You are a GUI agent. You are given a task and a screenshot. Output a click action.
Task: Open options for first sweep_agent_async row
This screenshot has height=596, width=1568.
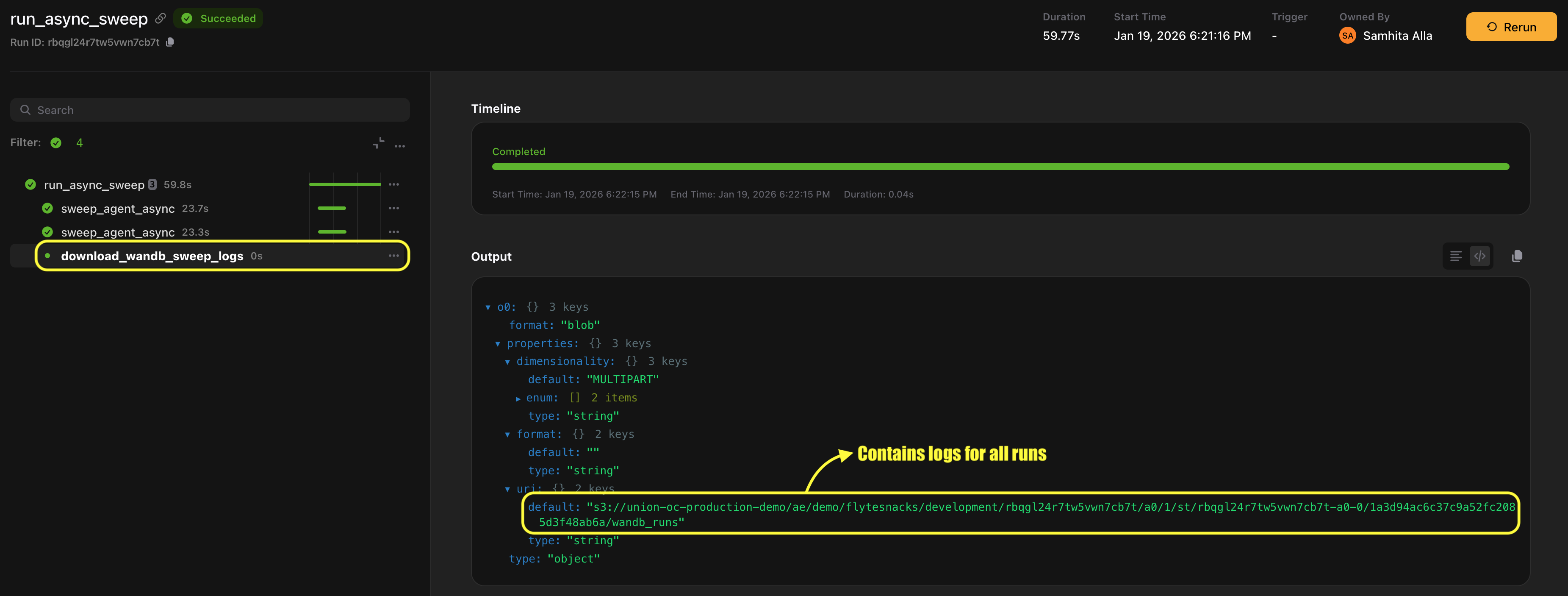394,208
